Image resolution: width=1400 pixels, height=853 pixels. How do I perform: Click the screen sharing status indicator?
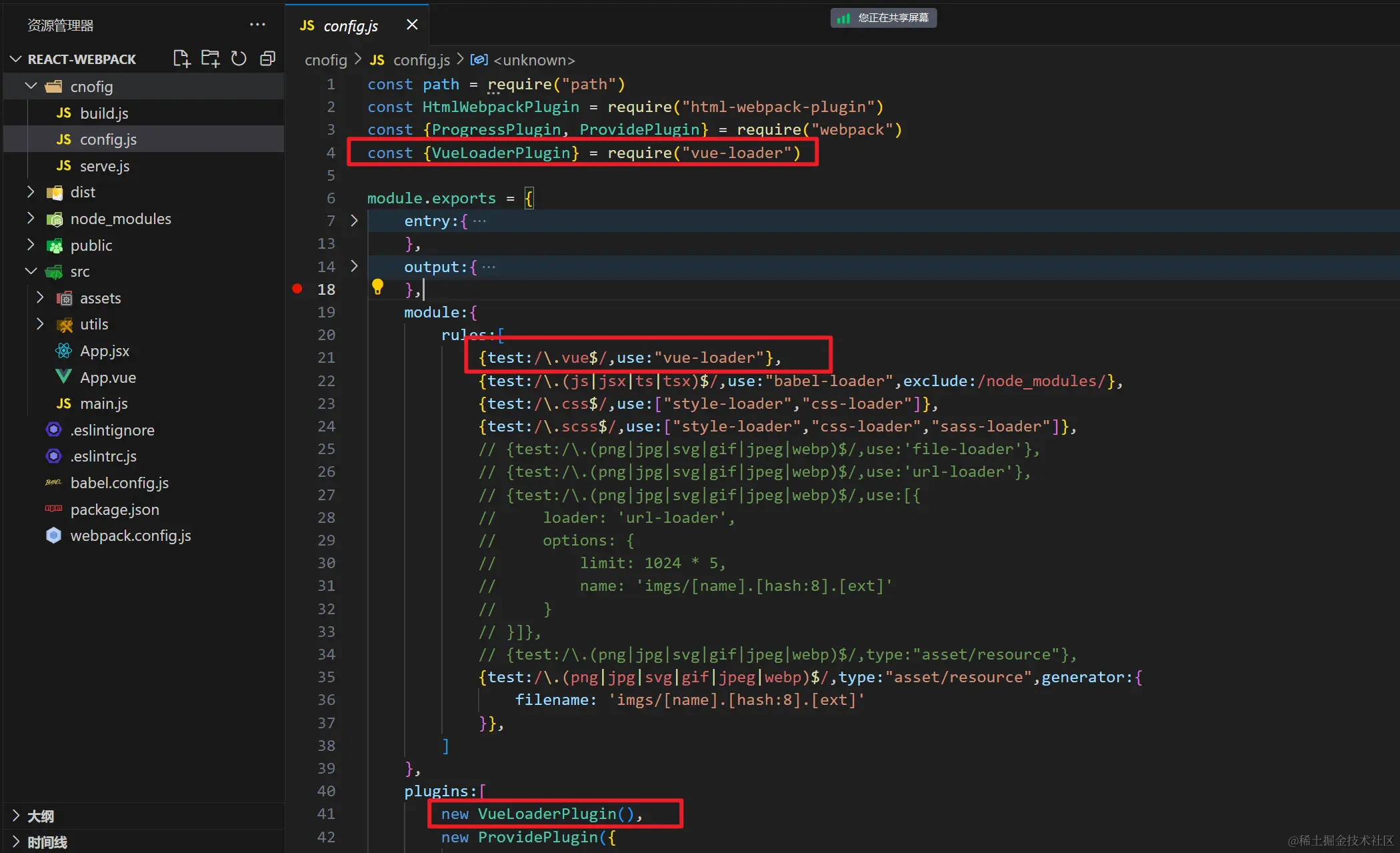click(x=883, y=18)
